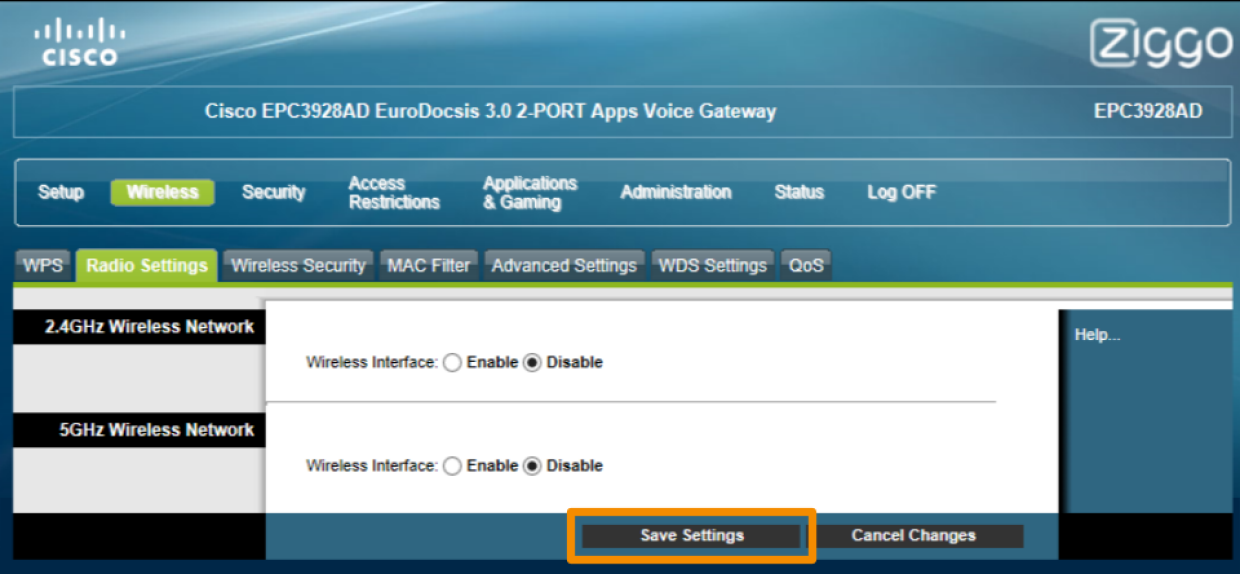This screenshot has width=1240, height=574.
Task: Open Access Restrictions menu
Action: pyautogui.click(x=394, y=193)
